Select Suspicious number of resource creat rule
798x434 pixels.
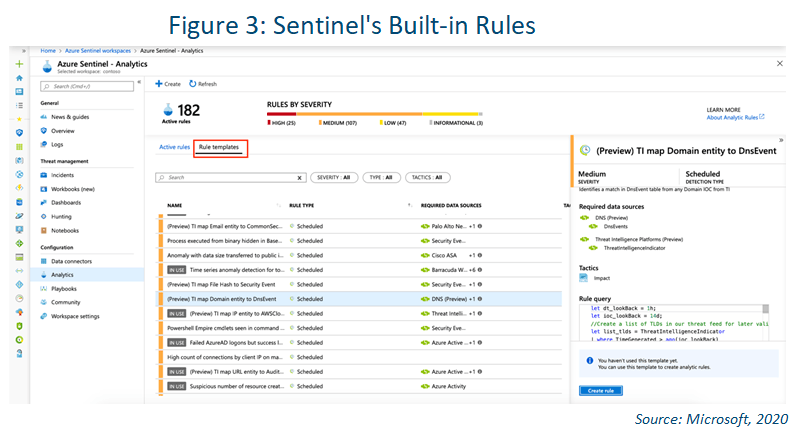(360, 387)
